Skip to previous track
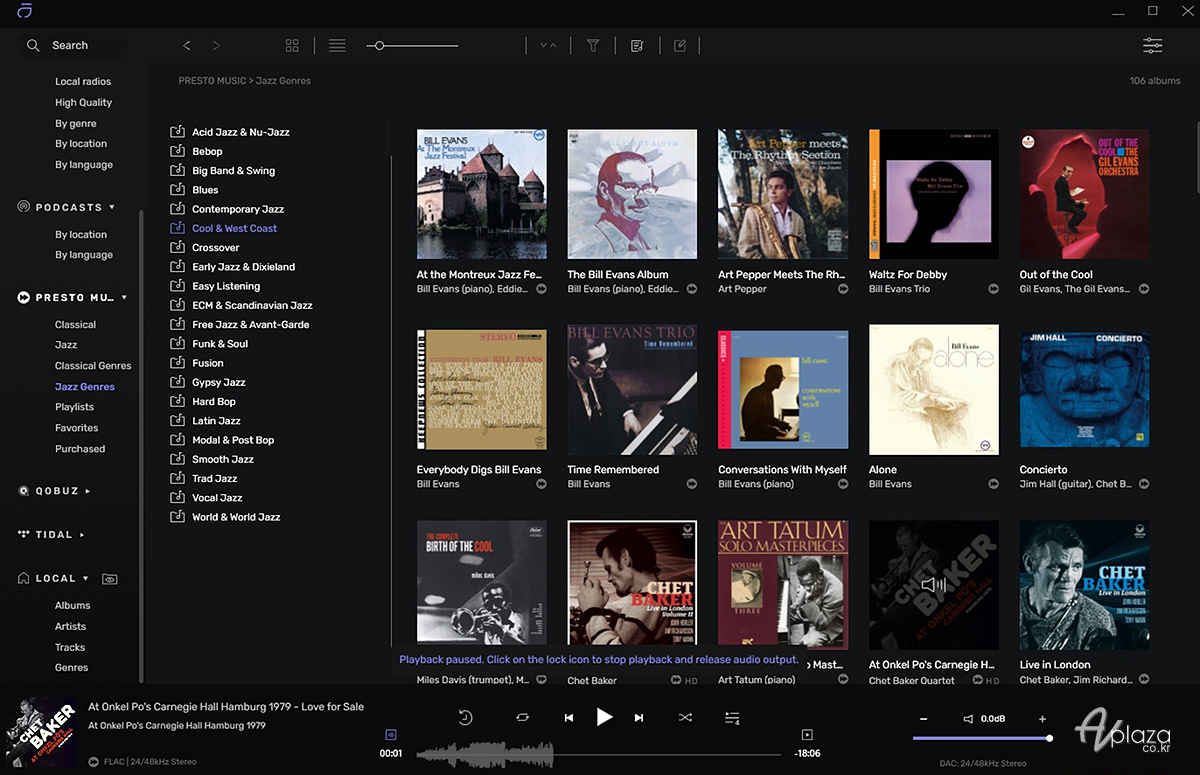Screen dimensions: 1200x775 click(x=569, y=717)
